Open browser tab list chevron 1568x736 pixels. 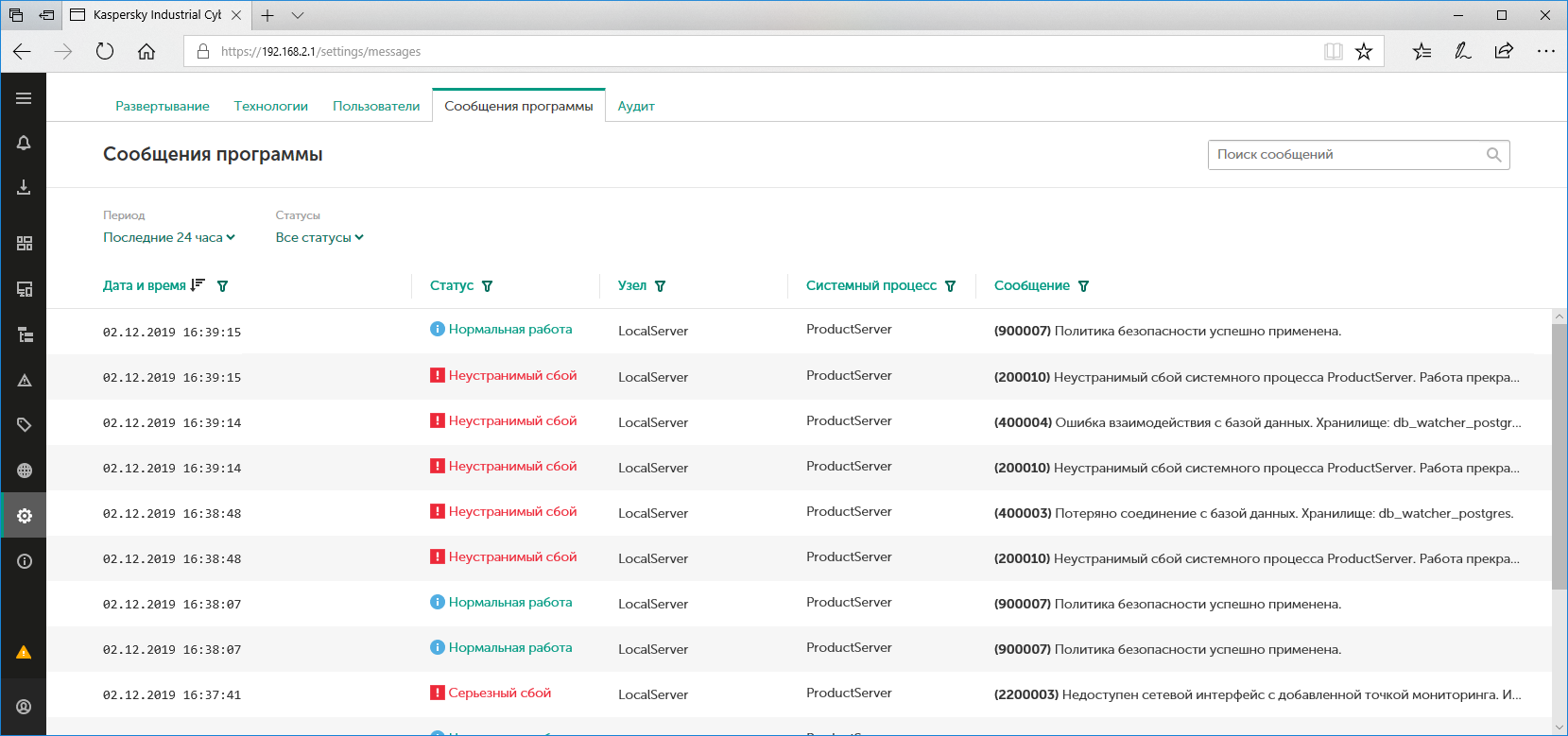click(298, 15)
